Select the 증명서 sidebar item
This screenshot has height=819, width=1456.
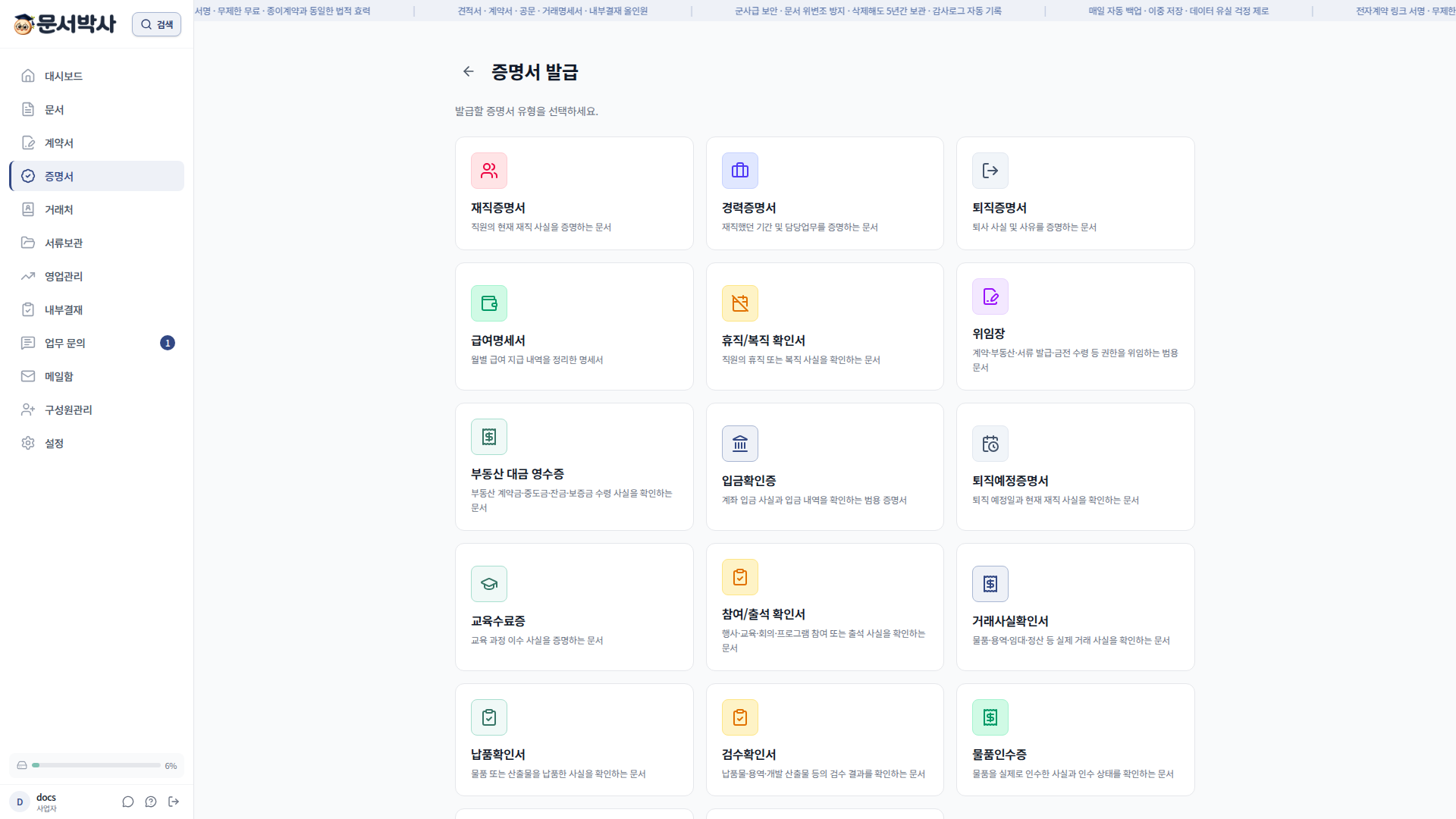point(97,176)
